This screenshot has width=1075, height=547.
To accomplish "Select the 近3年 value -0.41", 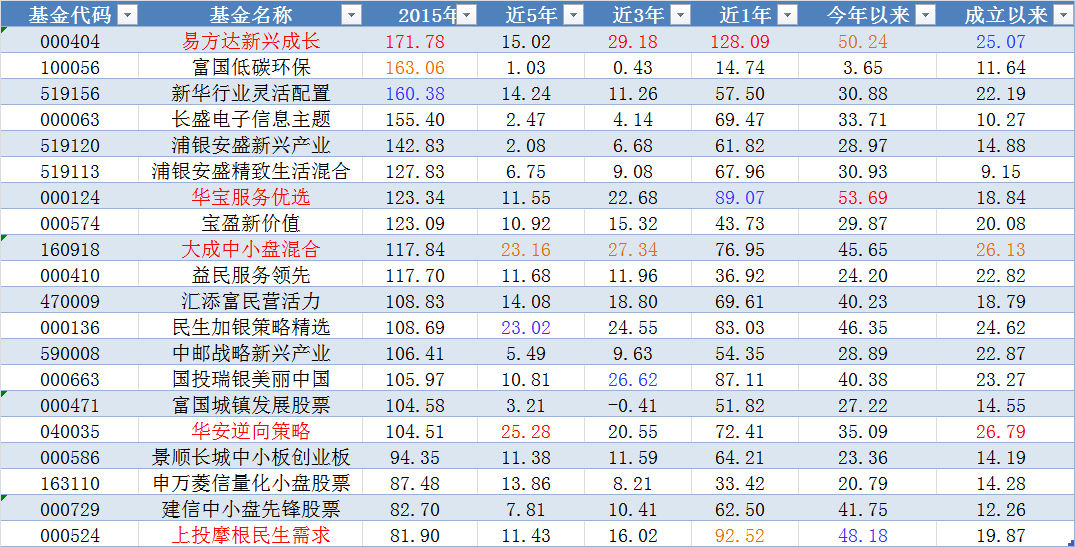I will coord(633,406).
